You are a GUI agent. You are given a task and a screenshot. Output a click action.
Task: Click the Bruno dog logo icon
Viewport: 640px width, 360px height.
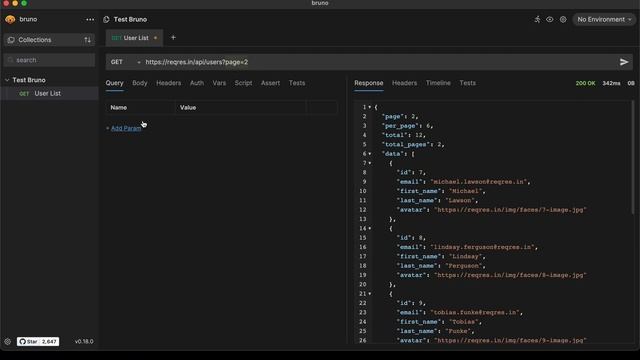click(10, 19)
